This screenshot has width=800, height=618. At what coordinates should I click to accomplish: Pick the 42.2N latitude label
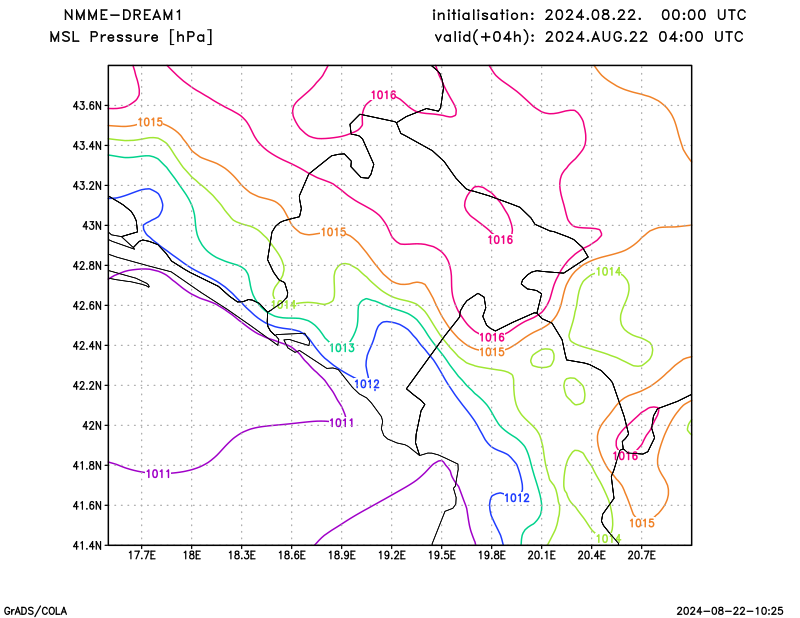[x=87, y=385]
